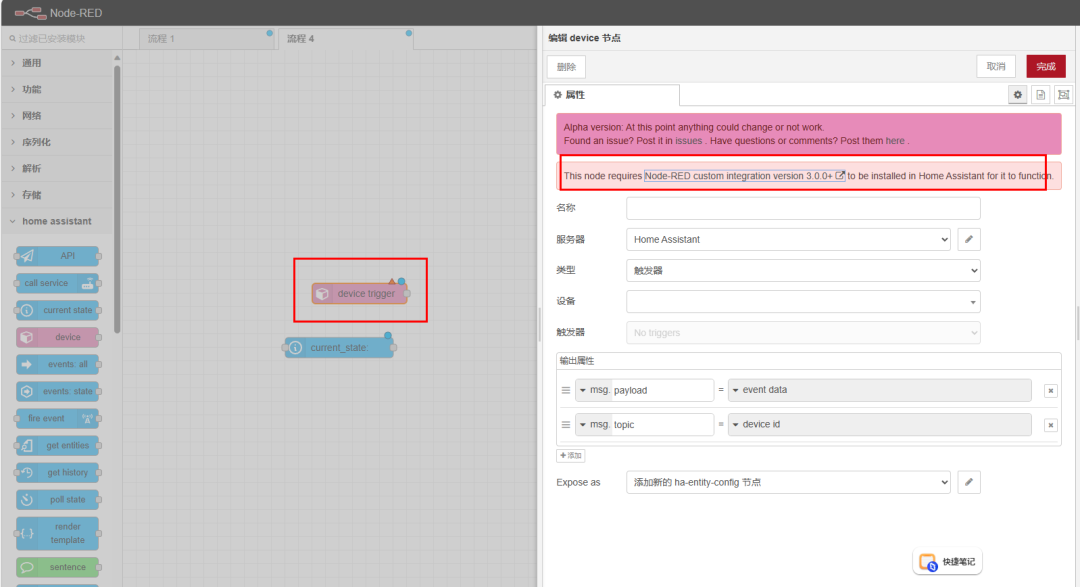Click the palette filter search box
The width and height of the screenshot is (1080, 587).
pyautogui.click(x=62, y=39)
